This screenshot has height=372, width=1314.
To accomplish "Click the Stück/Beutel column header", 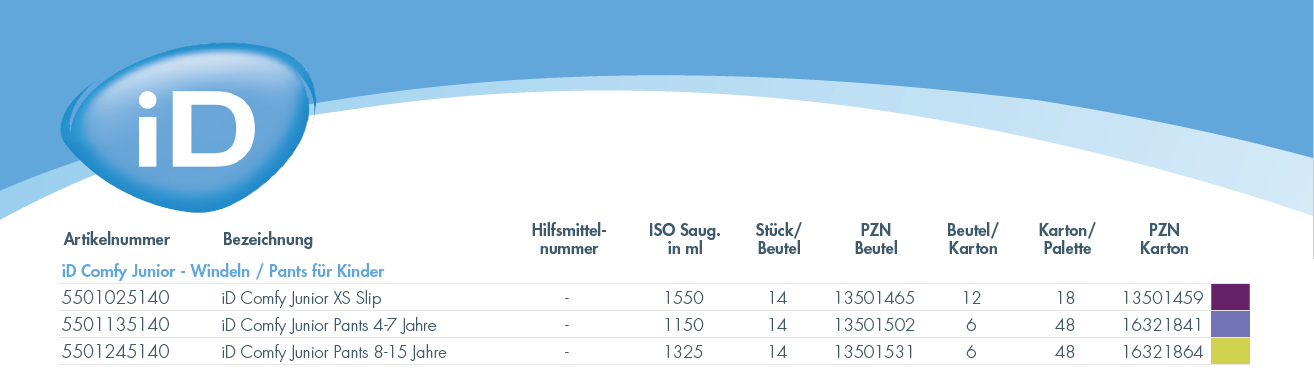I will pyautogui.click(x=778, y=239).
